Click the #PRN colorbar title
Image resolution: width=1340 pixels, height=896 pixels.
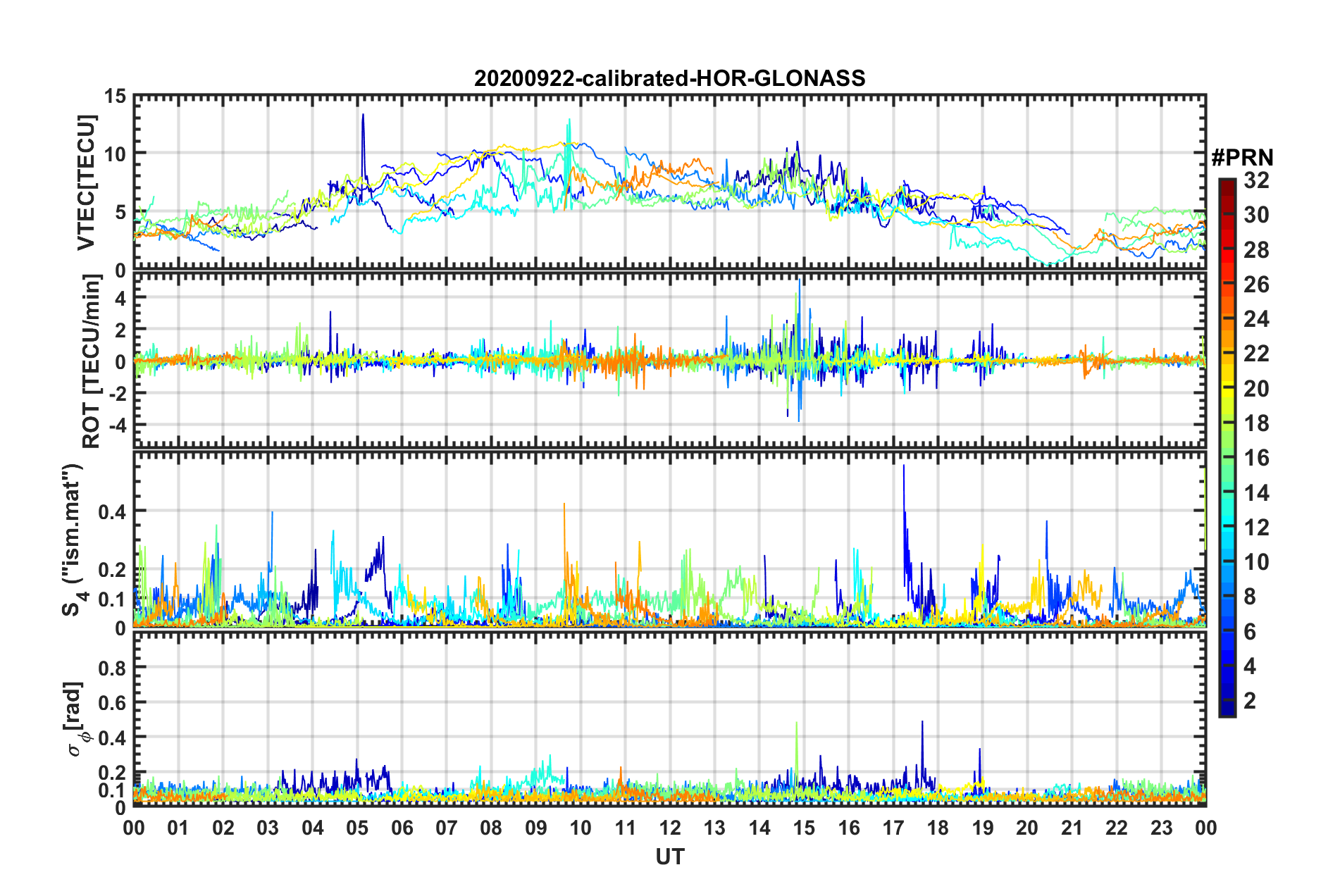coord(1242,158)
